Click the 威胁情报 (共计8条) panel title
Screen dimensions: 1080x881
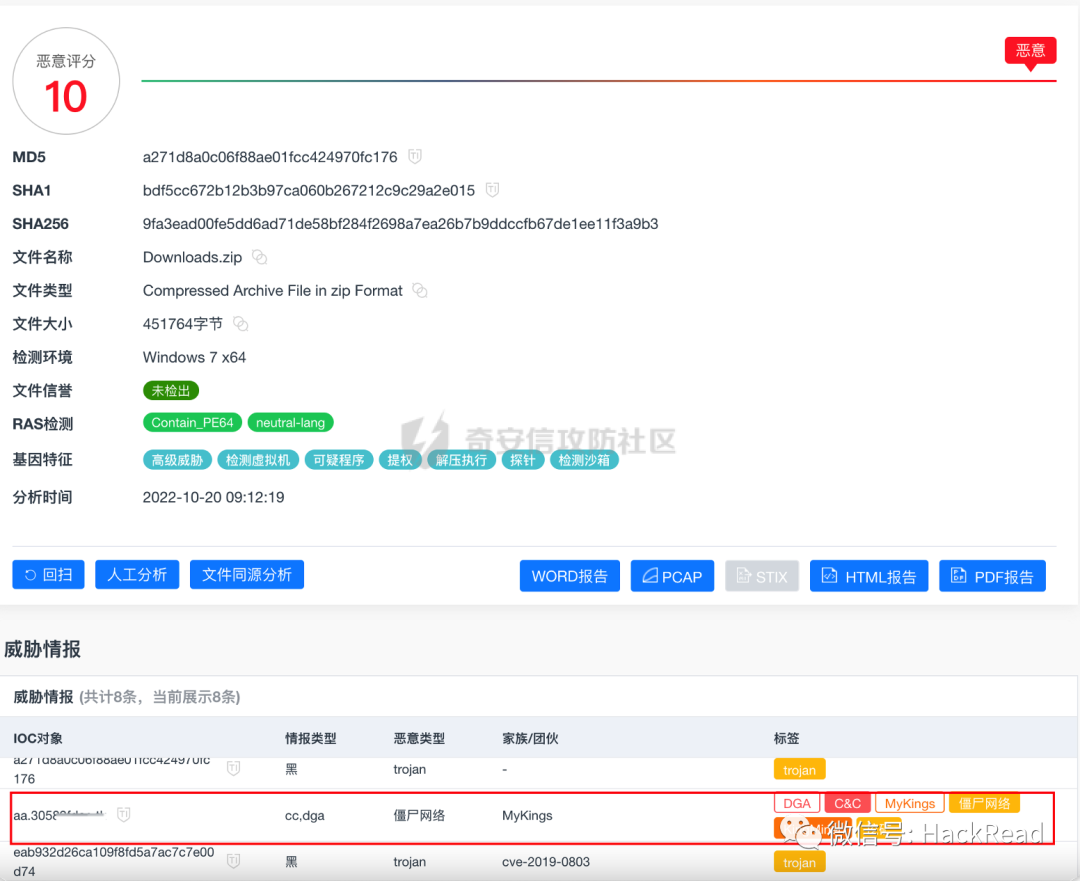(126, 696)
